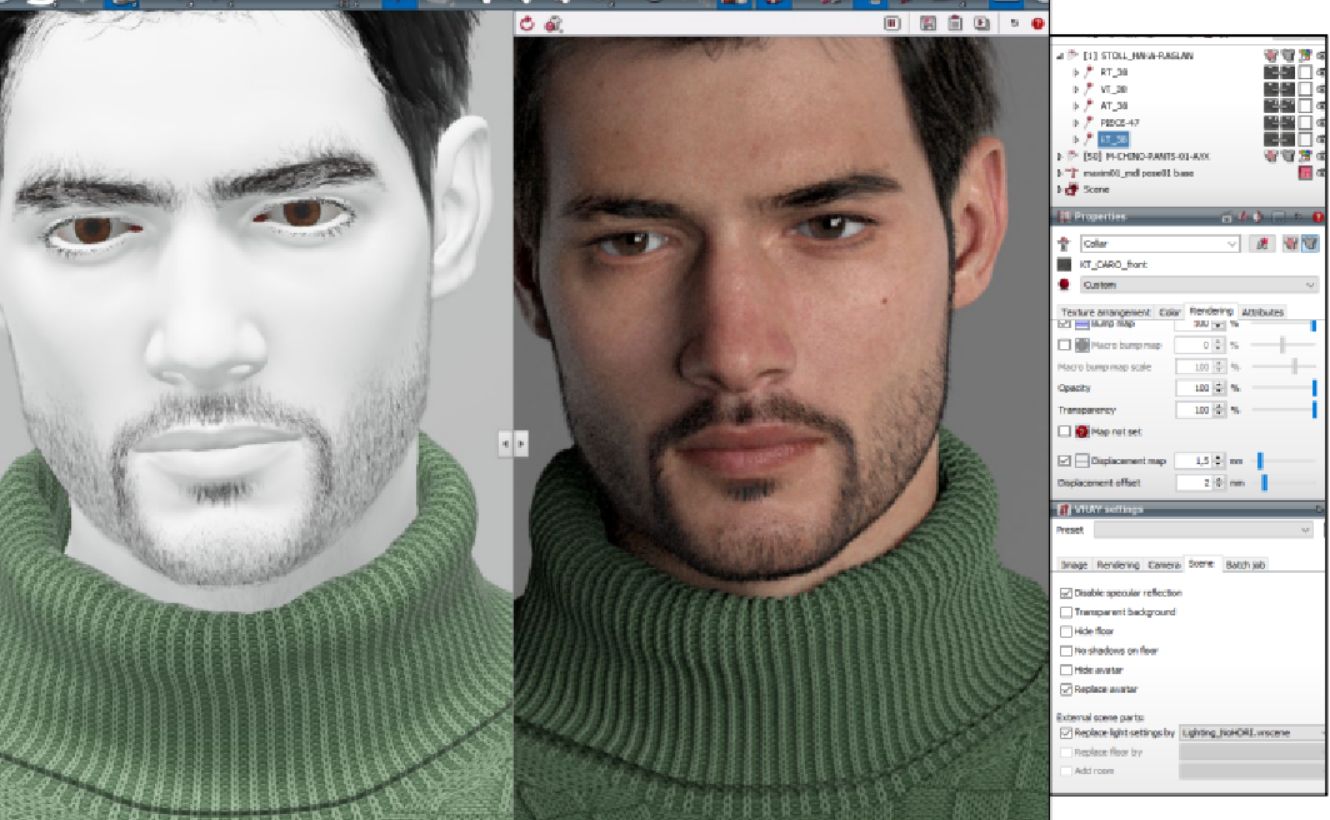Toggle the Map not set checkbox

pyautogui.click(x=1065, y=432)
